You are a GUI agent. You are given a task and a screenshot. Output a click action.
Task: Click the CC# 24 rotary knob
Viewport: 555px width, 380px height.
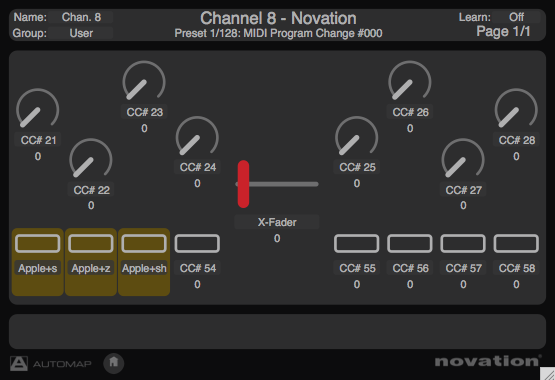click(197, 136)
